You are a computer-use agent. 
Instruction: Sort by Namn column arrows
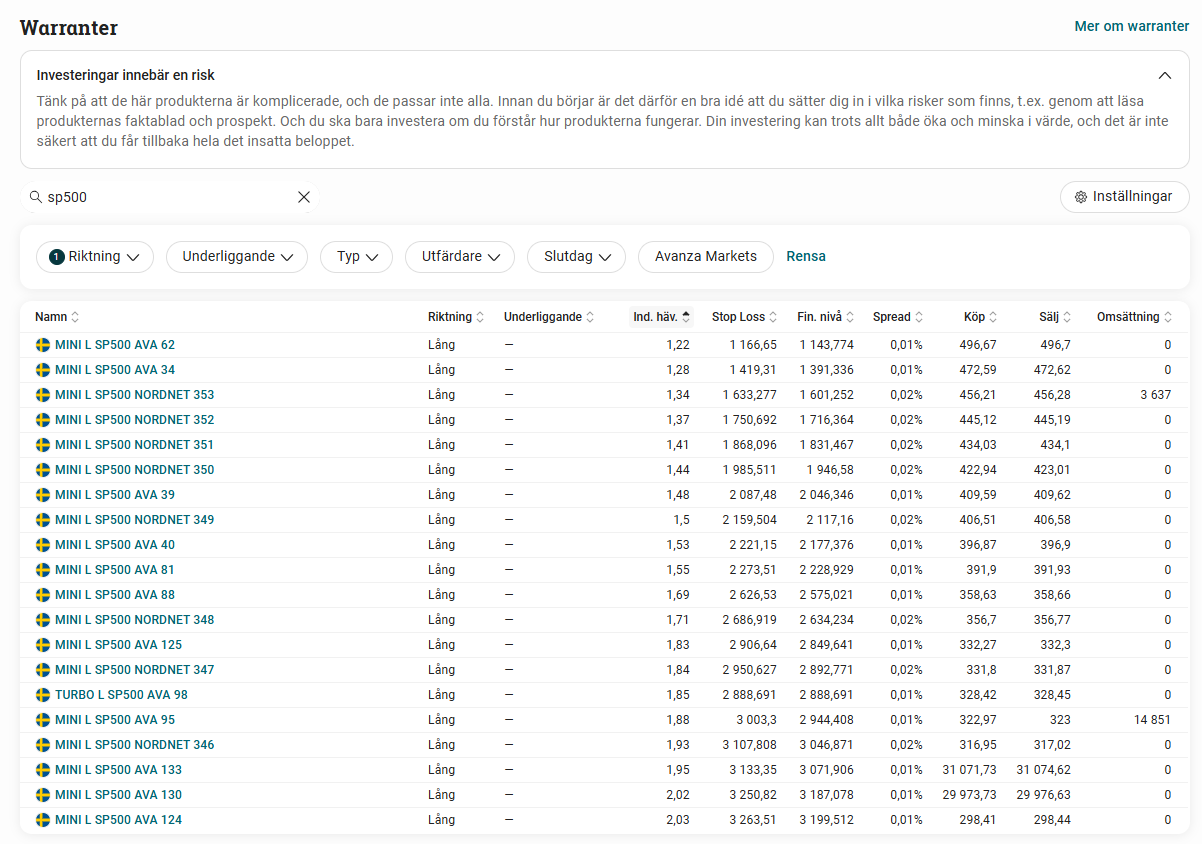[75, 317]
